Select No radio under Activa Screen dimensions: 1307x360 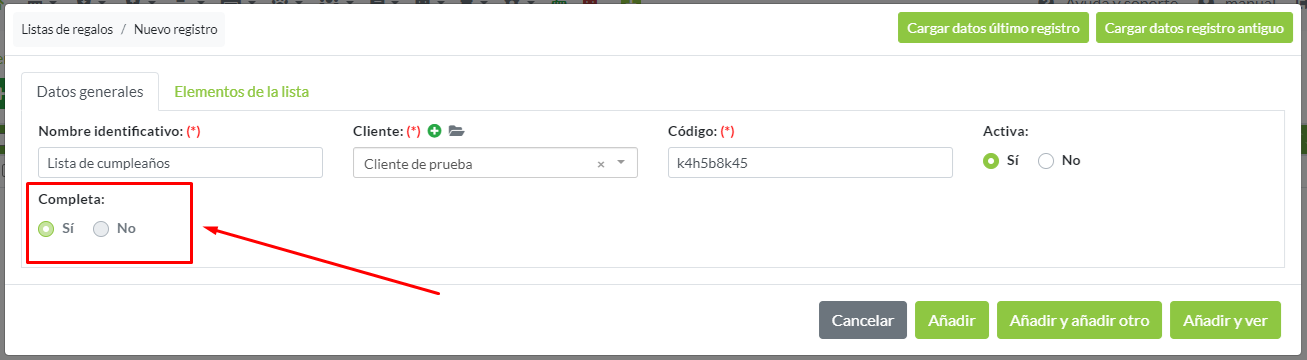click(x=1046, y=160)
